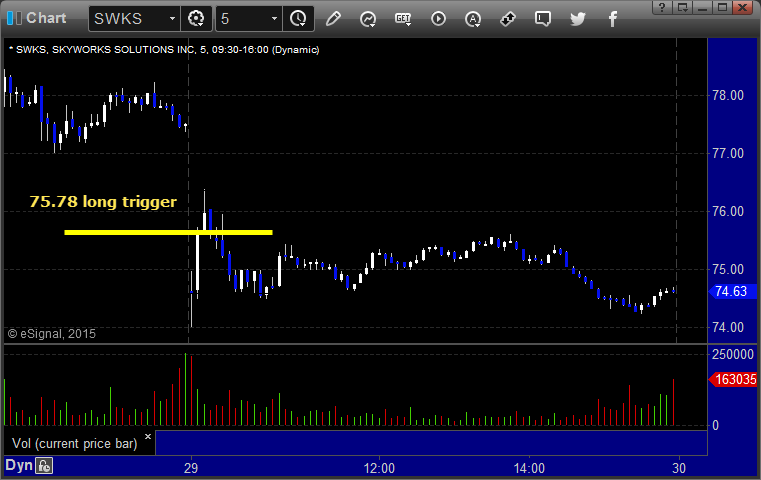This screenshot has height=480, width=761.
Task: Open symbol settings gear next to SWKS
Action: point(196,19)
